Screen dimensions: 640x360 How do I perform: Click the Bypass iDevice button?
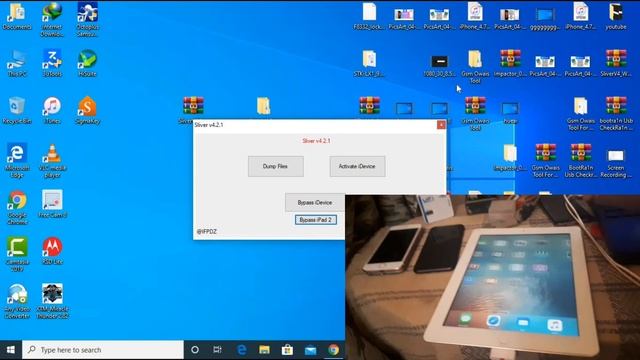[x=315, y=202]
